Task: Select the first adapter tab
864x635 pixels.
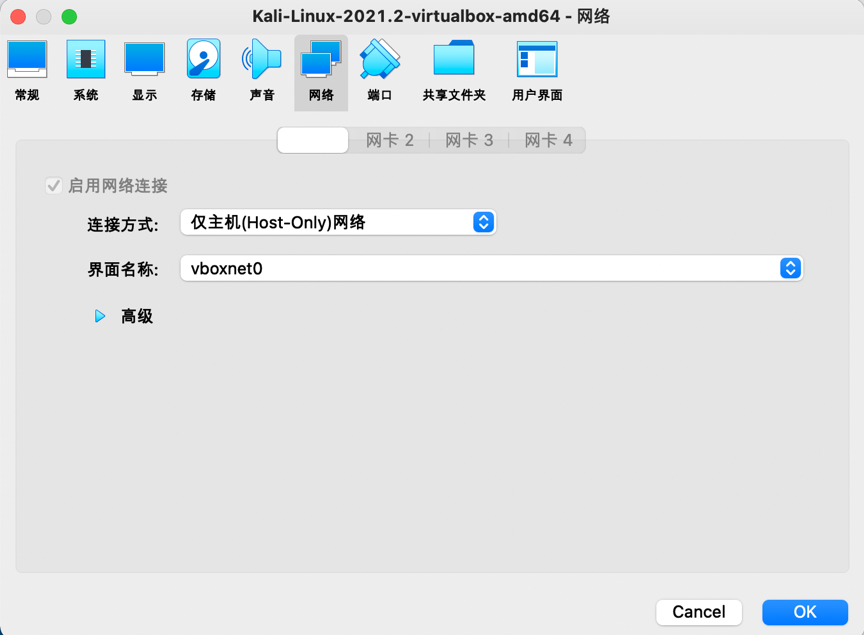Action: 313,140
